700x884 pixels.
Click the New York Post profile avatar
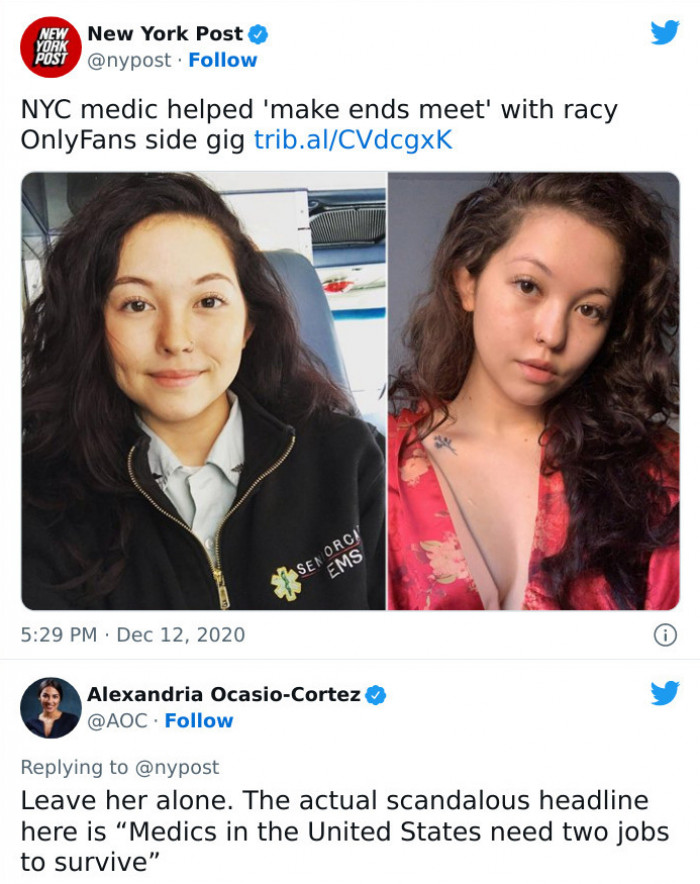51,46
